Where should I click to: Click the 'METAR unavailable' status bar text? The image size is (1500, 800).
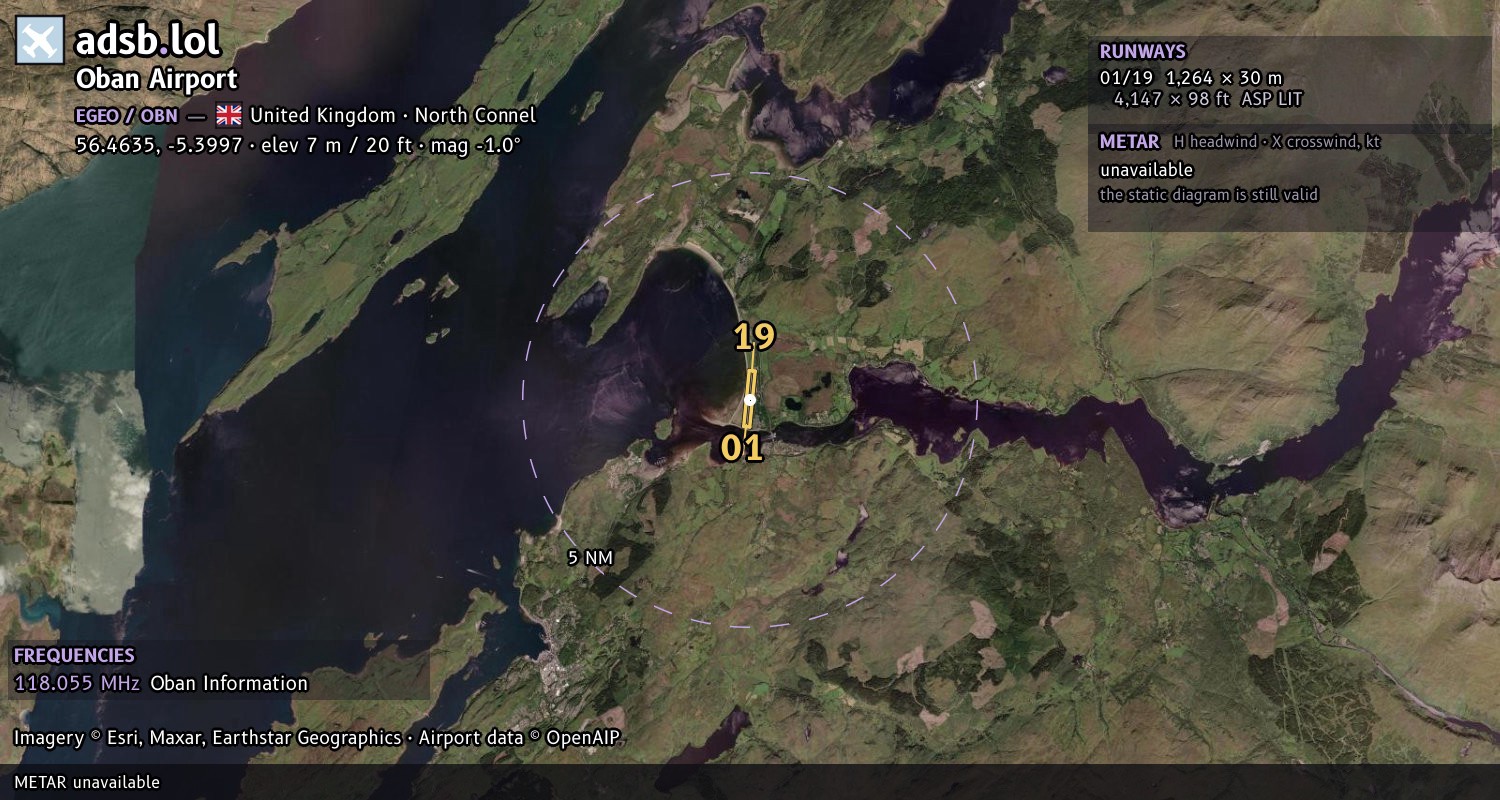pyautogui.click(x=87, y=782)
